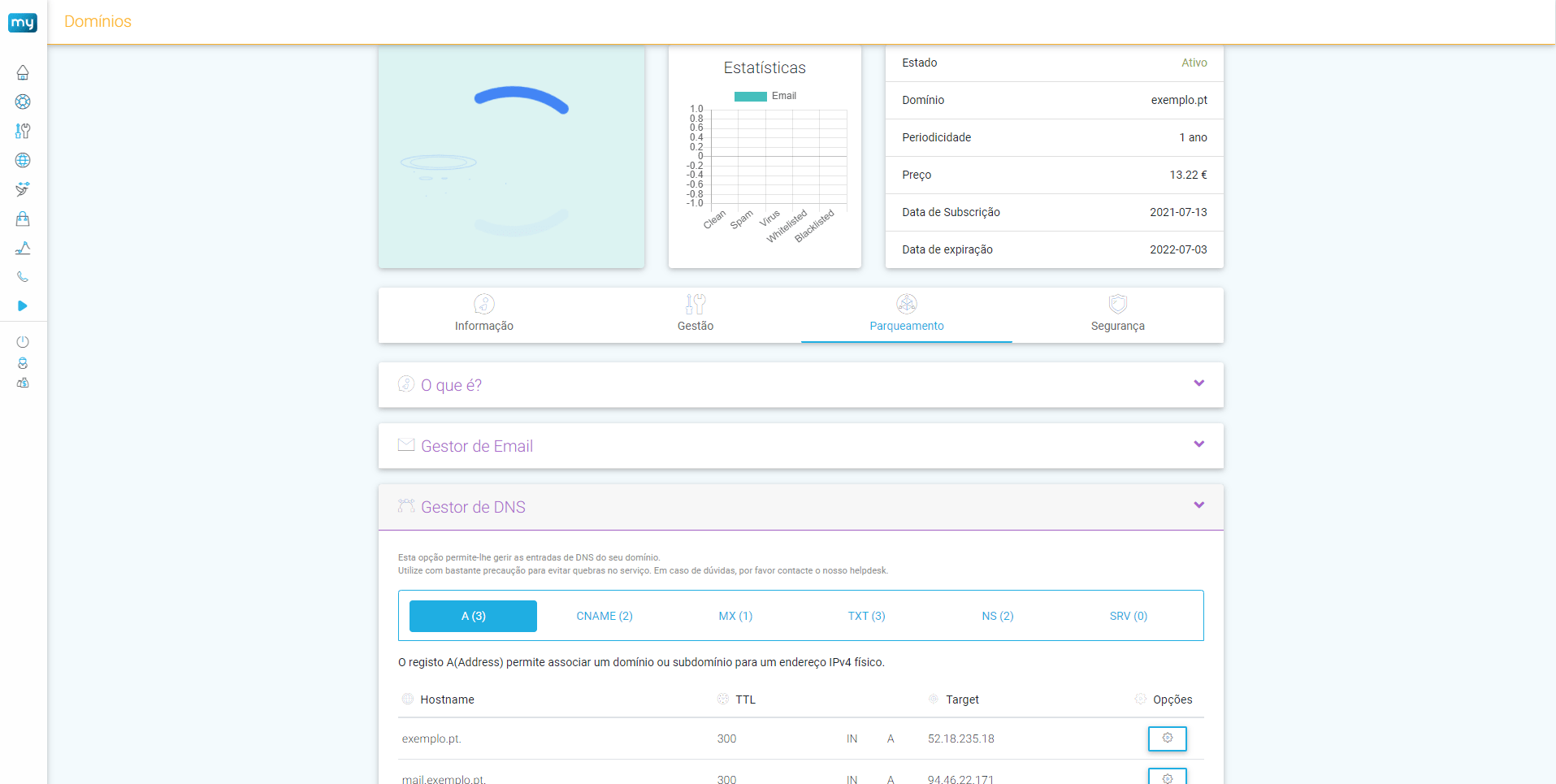Toggle the Email legend color swatch
This screenshot has width=1556, height=784.
click(750, 97)
